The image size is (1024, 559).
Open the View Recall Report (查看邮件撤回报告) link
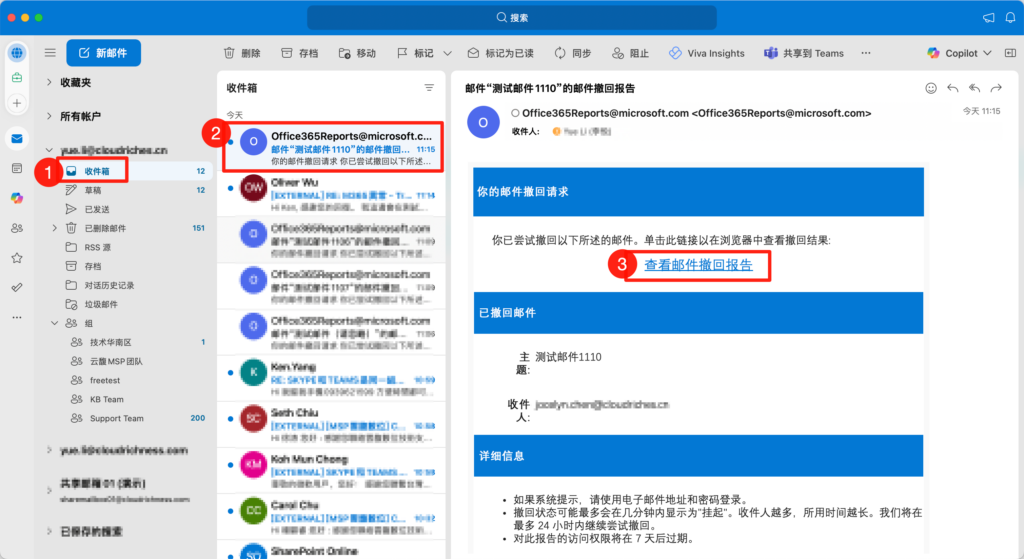[x=697, y=265]
